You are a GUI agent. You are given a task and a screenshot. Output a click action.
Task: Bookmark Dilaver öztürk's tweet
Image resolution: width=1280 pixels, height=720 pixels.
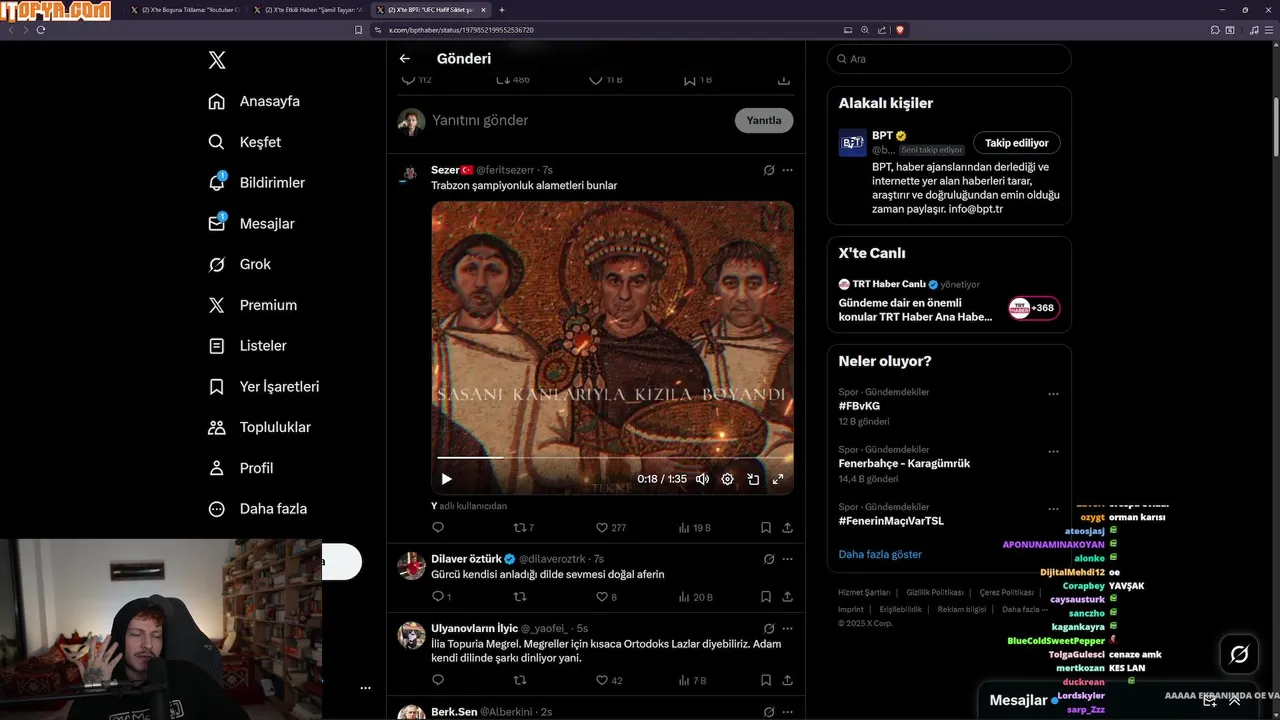tap(765, 597)
